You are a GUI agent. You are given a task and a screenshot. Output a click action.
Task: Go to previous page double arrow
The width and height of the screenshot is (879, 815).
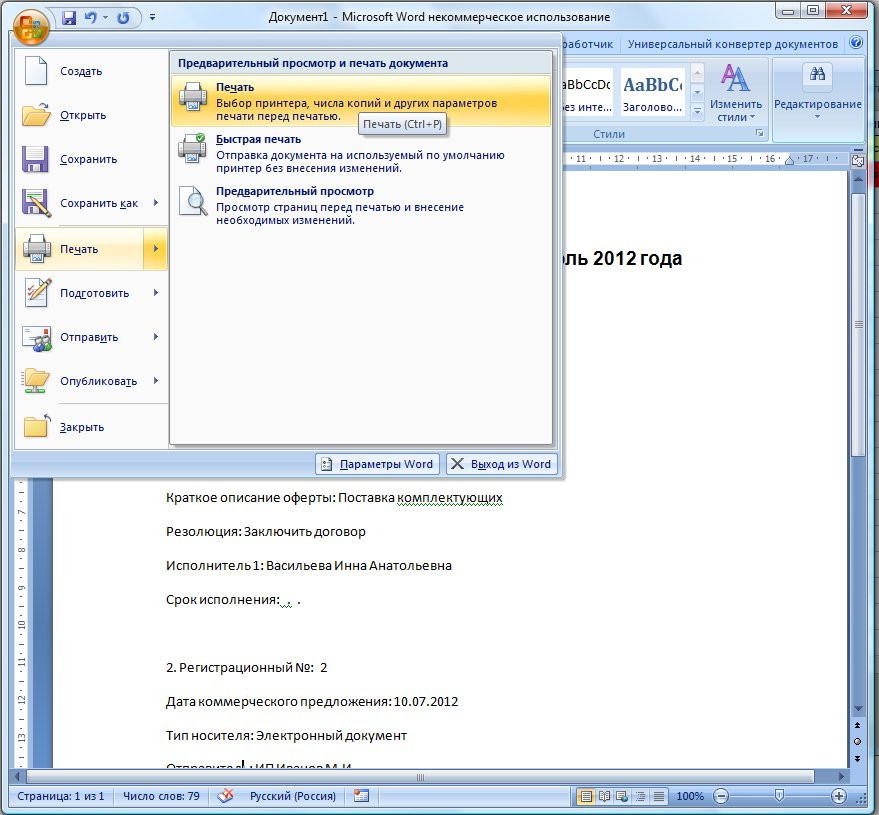pos(858,725)
